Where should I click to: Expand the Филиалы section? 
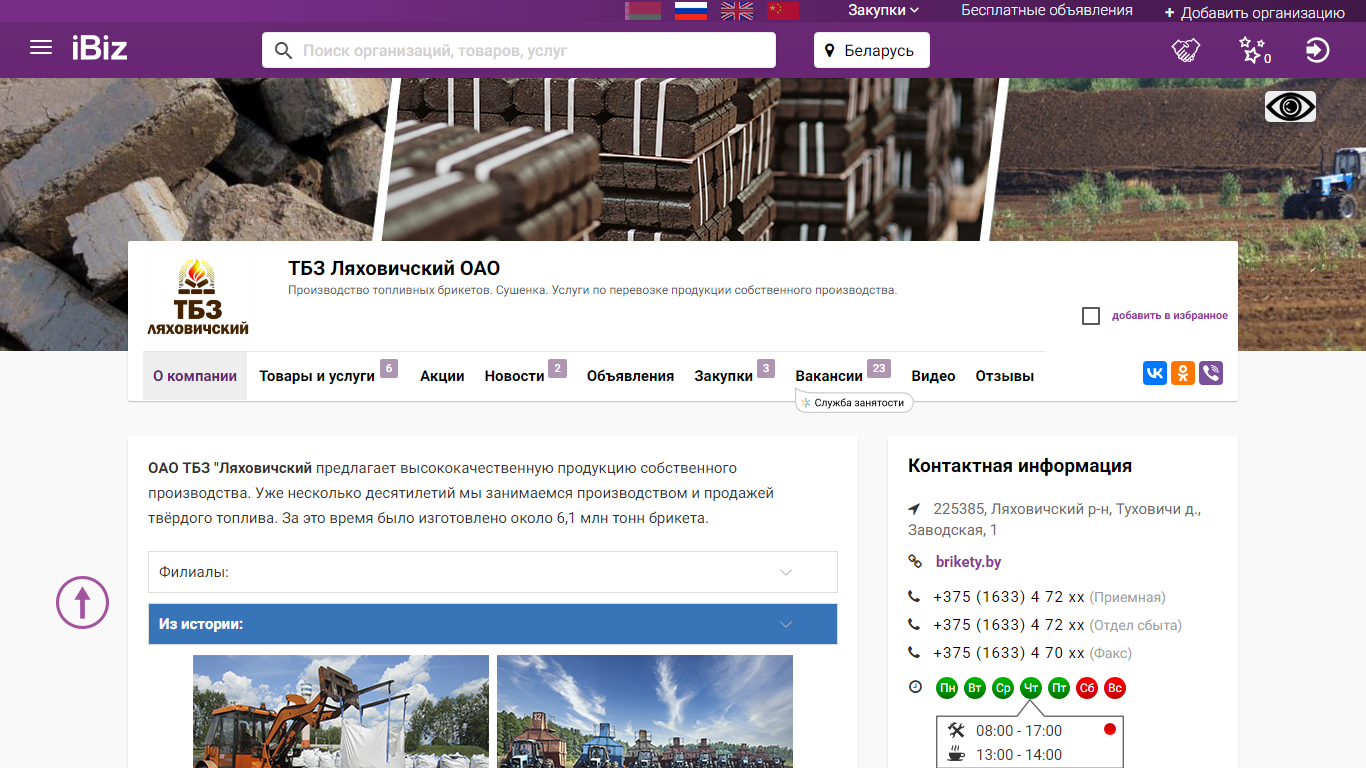coord(493,572)
